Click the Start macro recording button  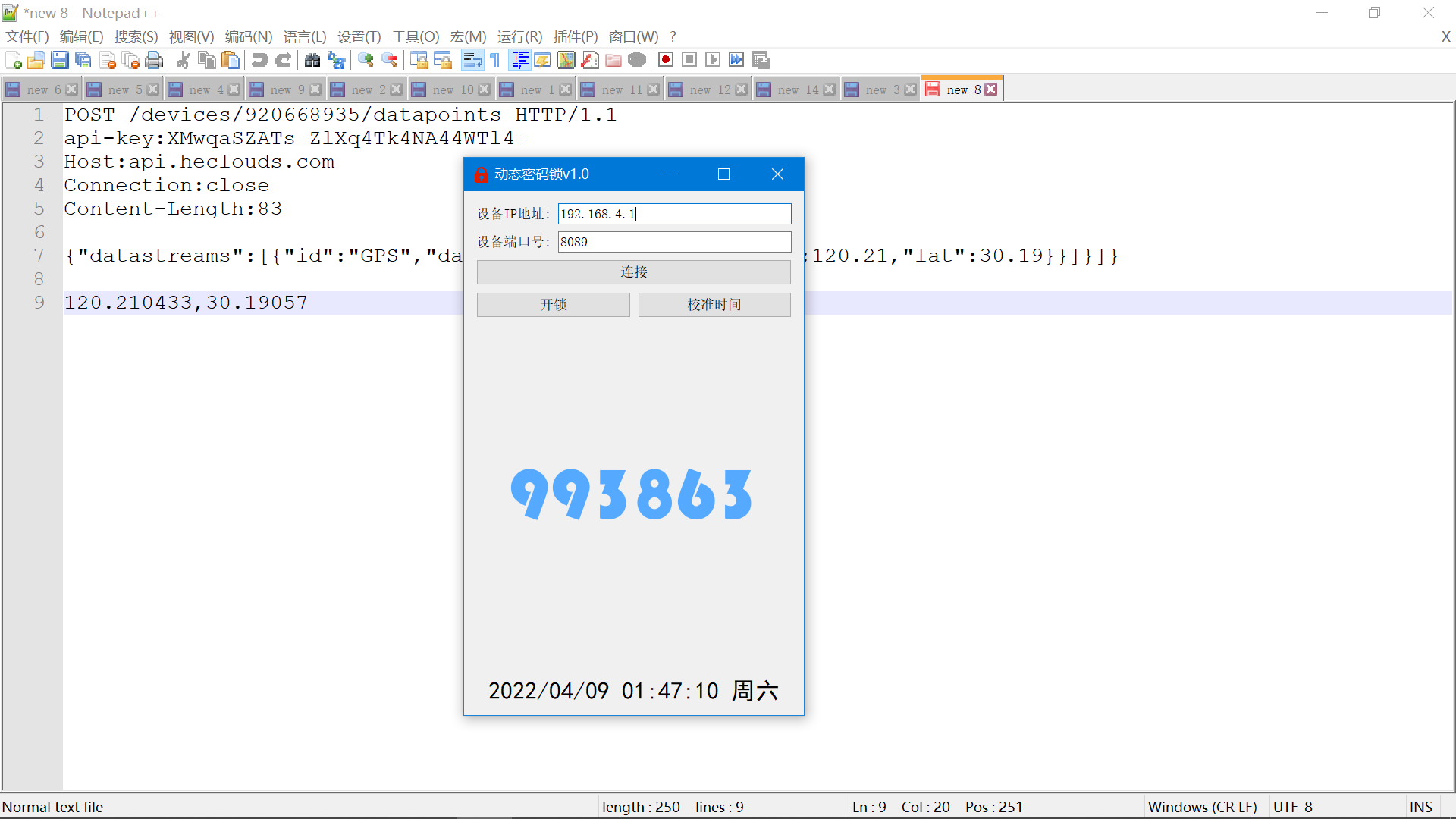point(666,60)
